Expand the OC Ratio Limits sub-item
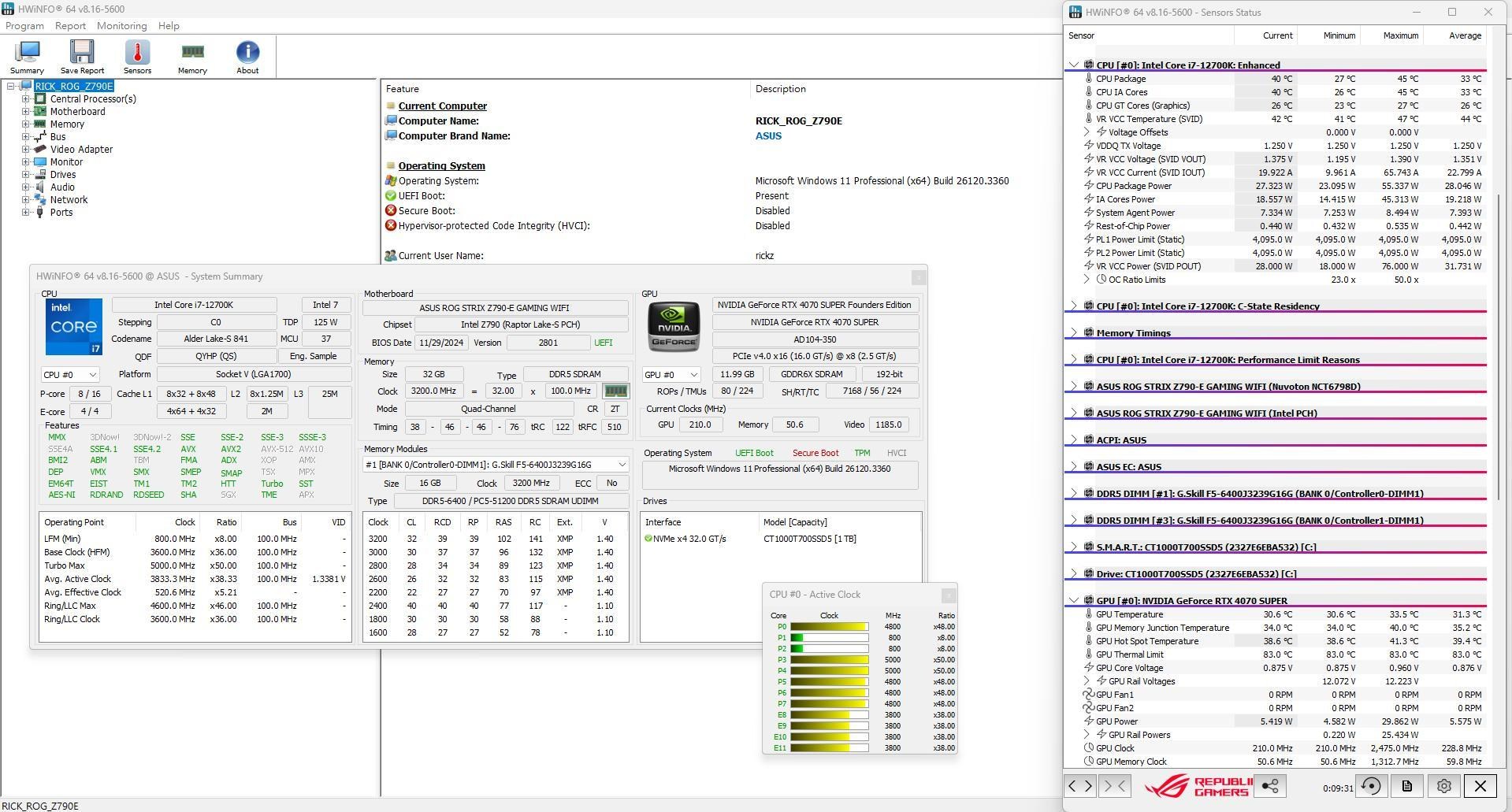 coord(1087,280)
